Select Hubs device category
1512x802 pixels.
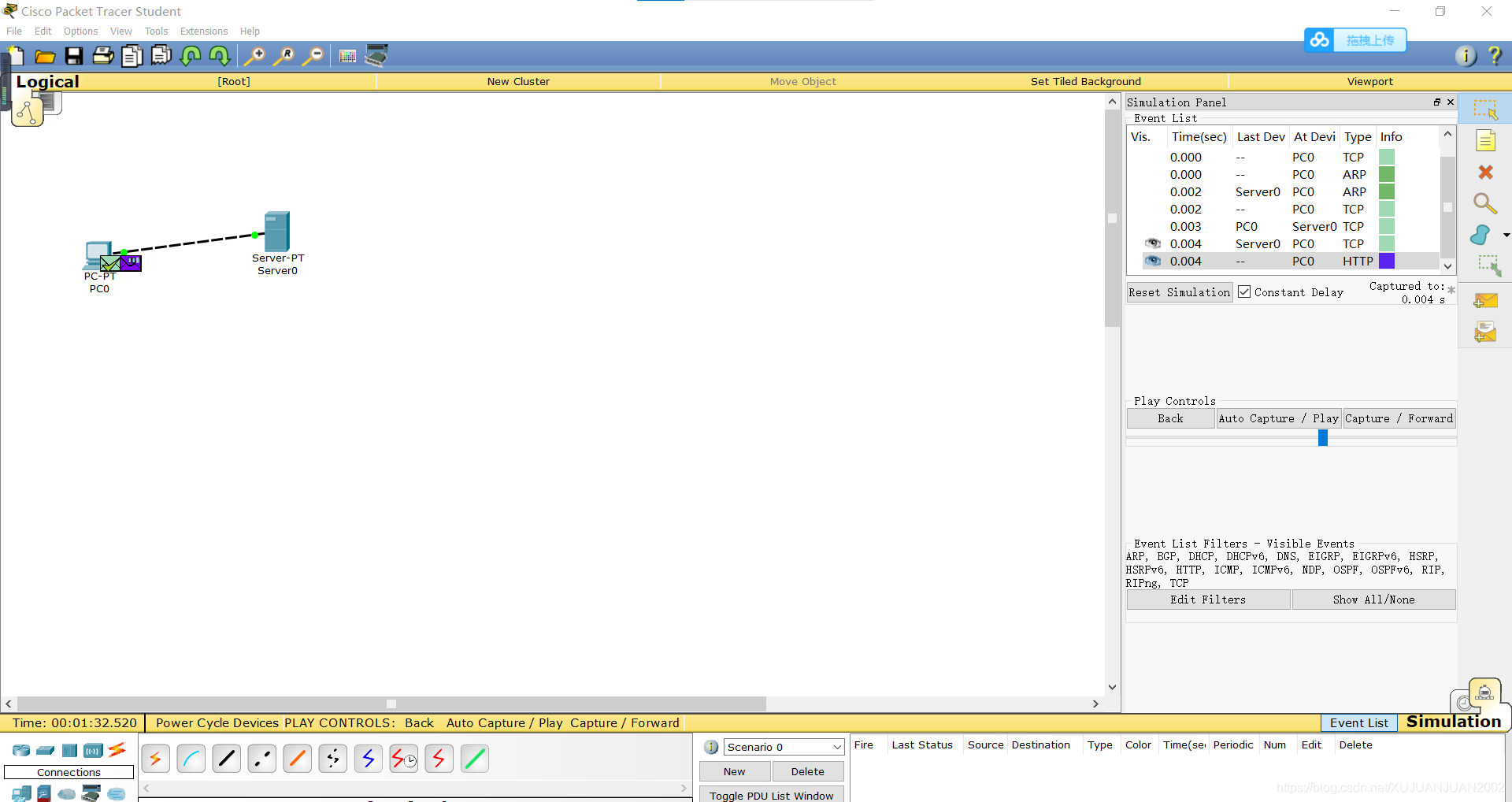pyautogui.click(x=69, y=750)
